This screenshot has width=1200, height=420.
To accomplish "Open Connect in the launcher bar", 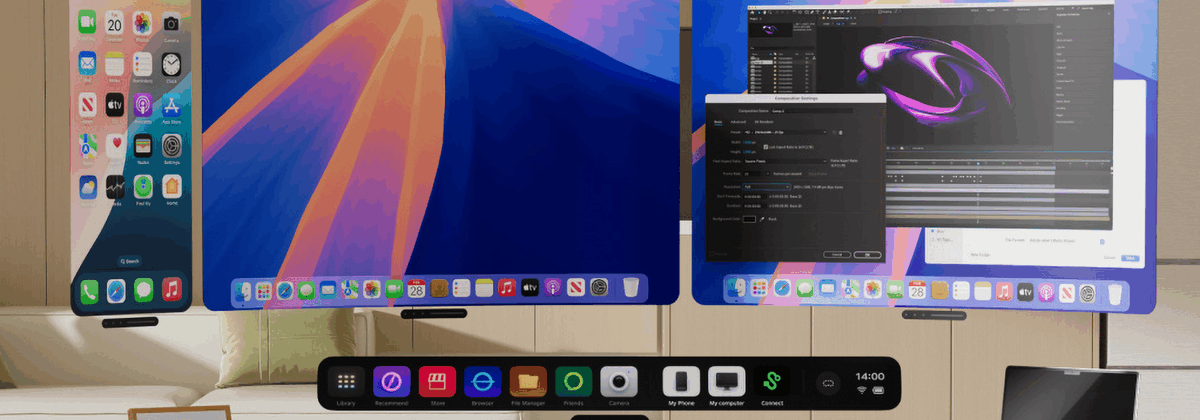I will (x=772, y=381).
